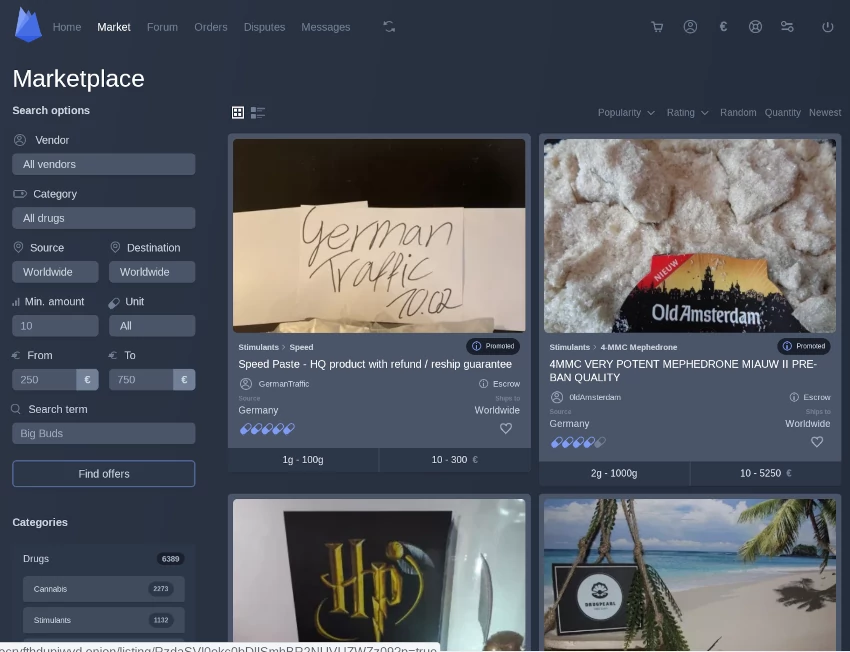Image resolution: width=850 pixels, height=652 pixels.
Task: Click the From price input field
Action: tap(44, 380)
